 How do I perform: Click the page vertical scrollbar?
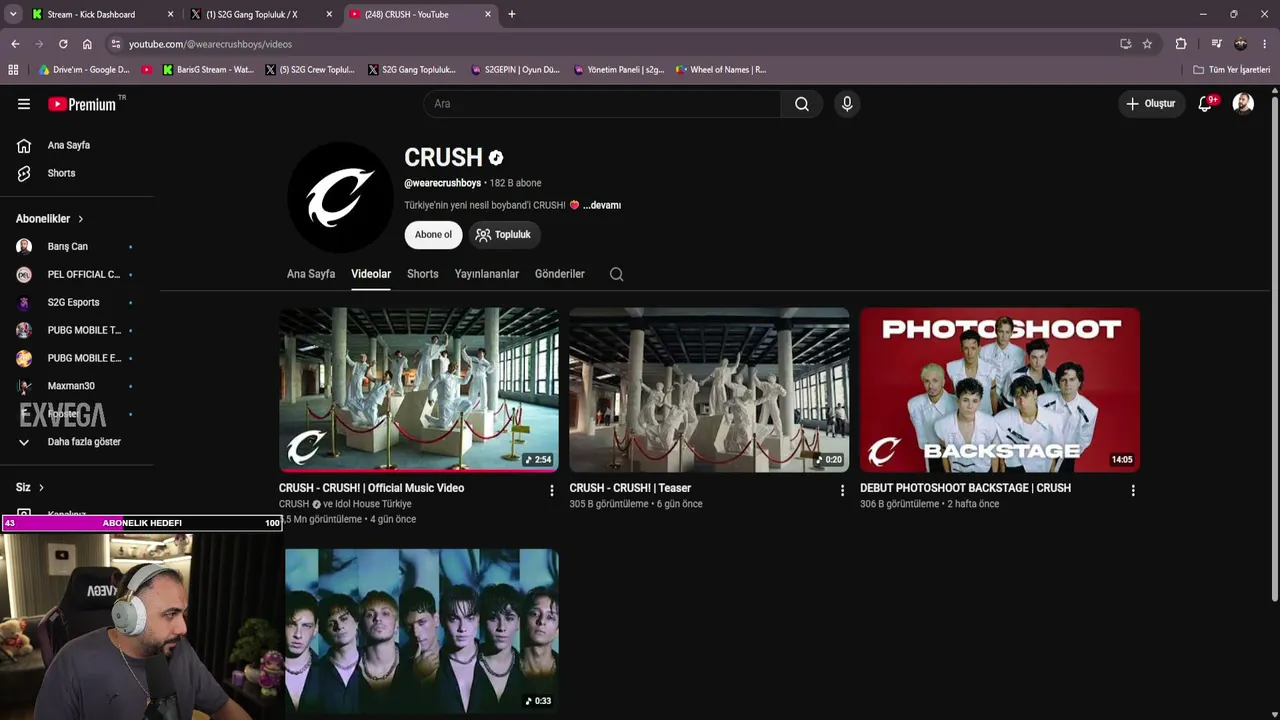[1274, 350]
